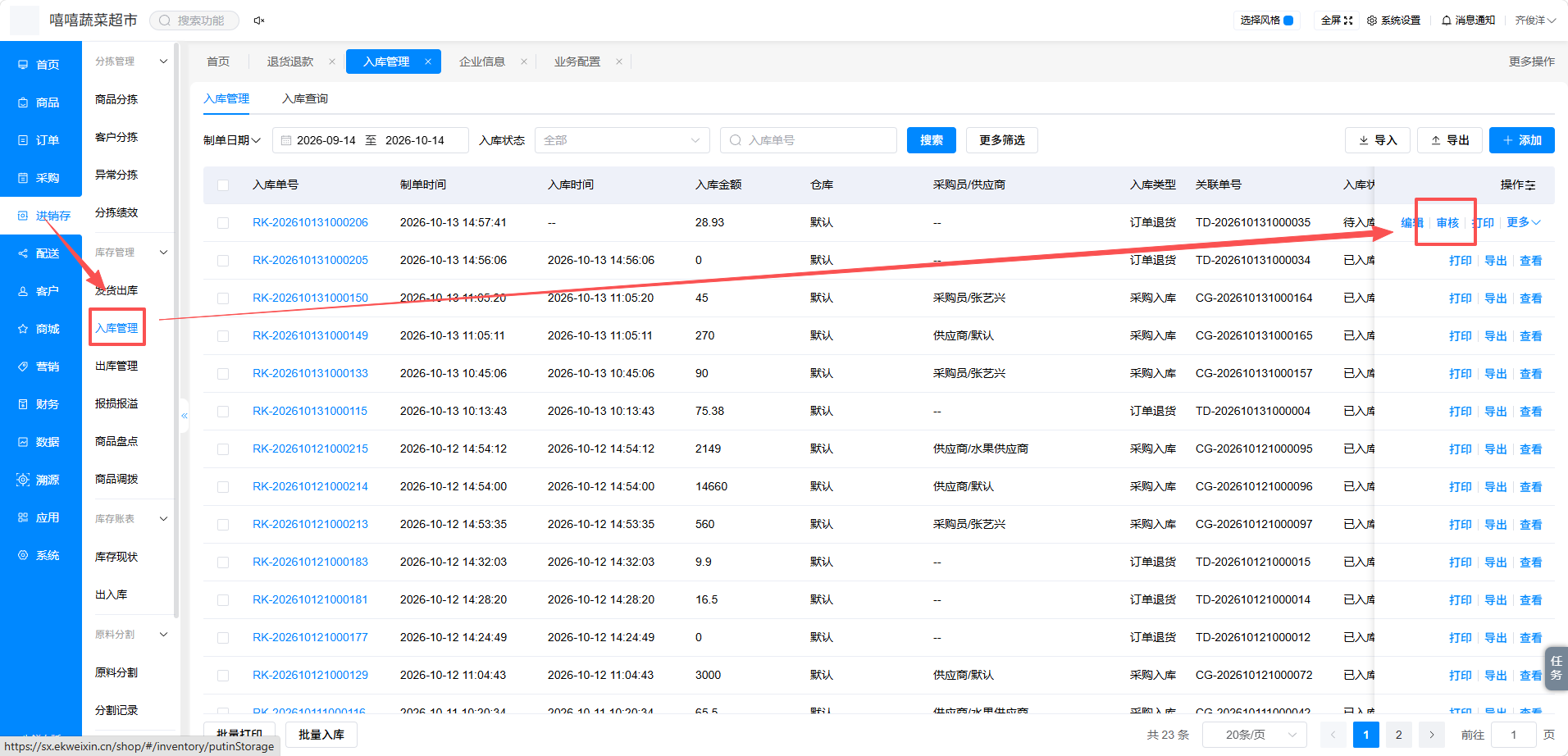Viewport: 1568px width, 756px height.
Task: Click the 添加 button
Action: (1522, 140)
